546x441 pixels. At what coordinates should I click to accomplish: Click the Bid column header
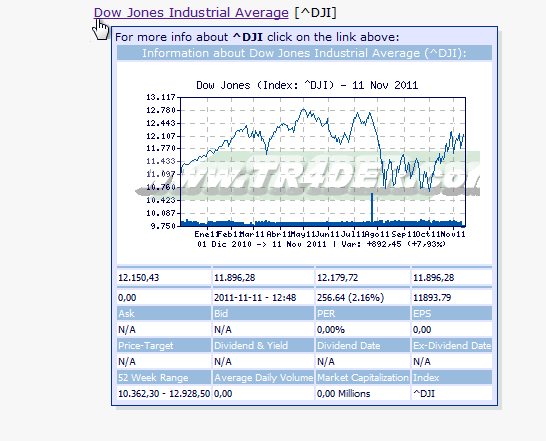tap(263, 314)
